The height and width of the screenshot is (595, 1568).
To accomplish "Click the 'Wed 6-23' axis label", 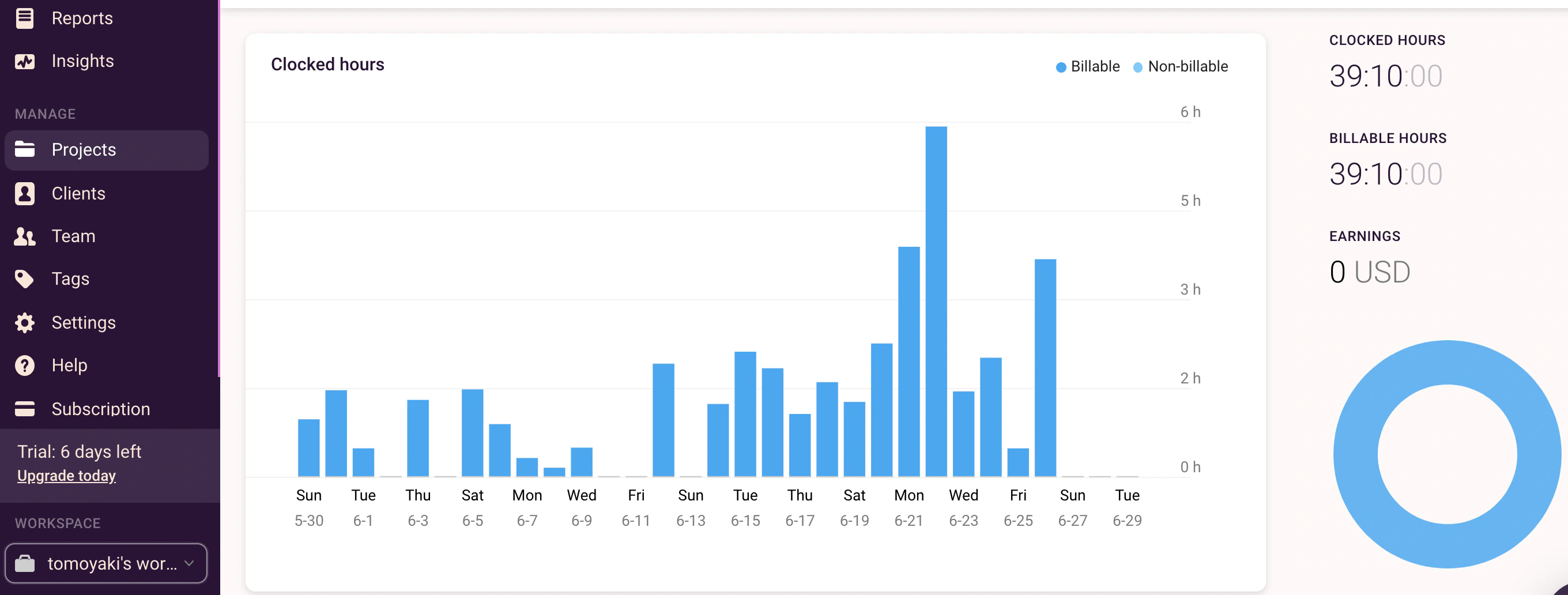I will pyautogui.click(x=963, y=507).
